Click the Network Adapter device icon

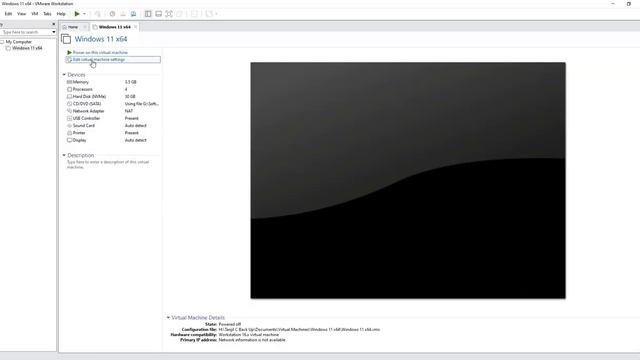69,111
